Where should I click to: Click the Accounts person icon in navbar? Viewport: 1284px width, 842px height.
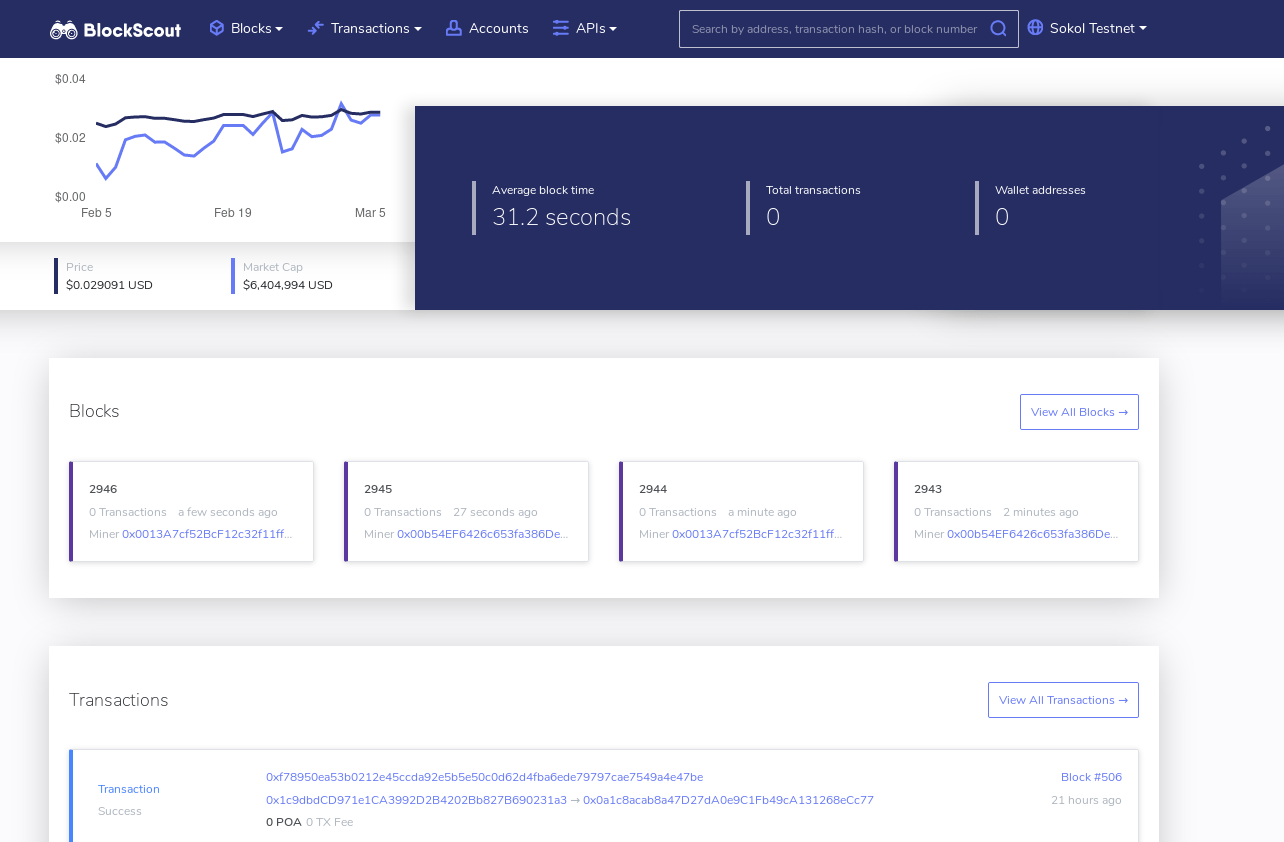(454, 28)
